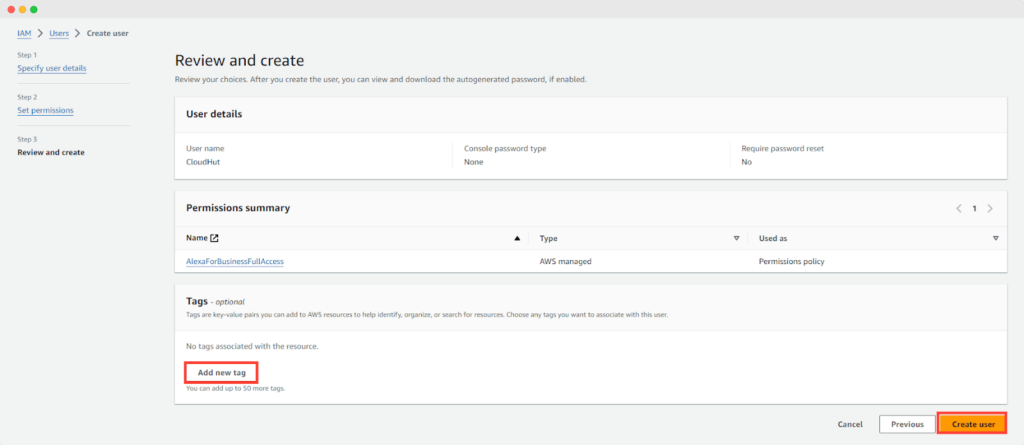Viewport: 1024px width, 445px height.
Task: Click the page number 1 indicator
Action: pos(974,208)
